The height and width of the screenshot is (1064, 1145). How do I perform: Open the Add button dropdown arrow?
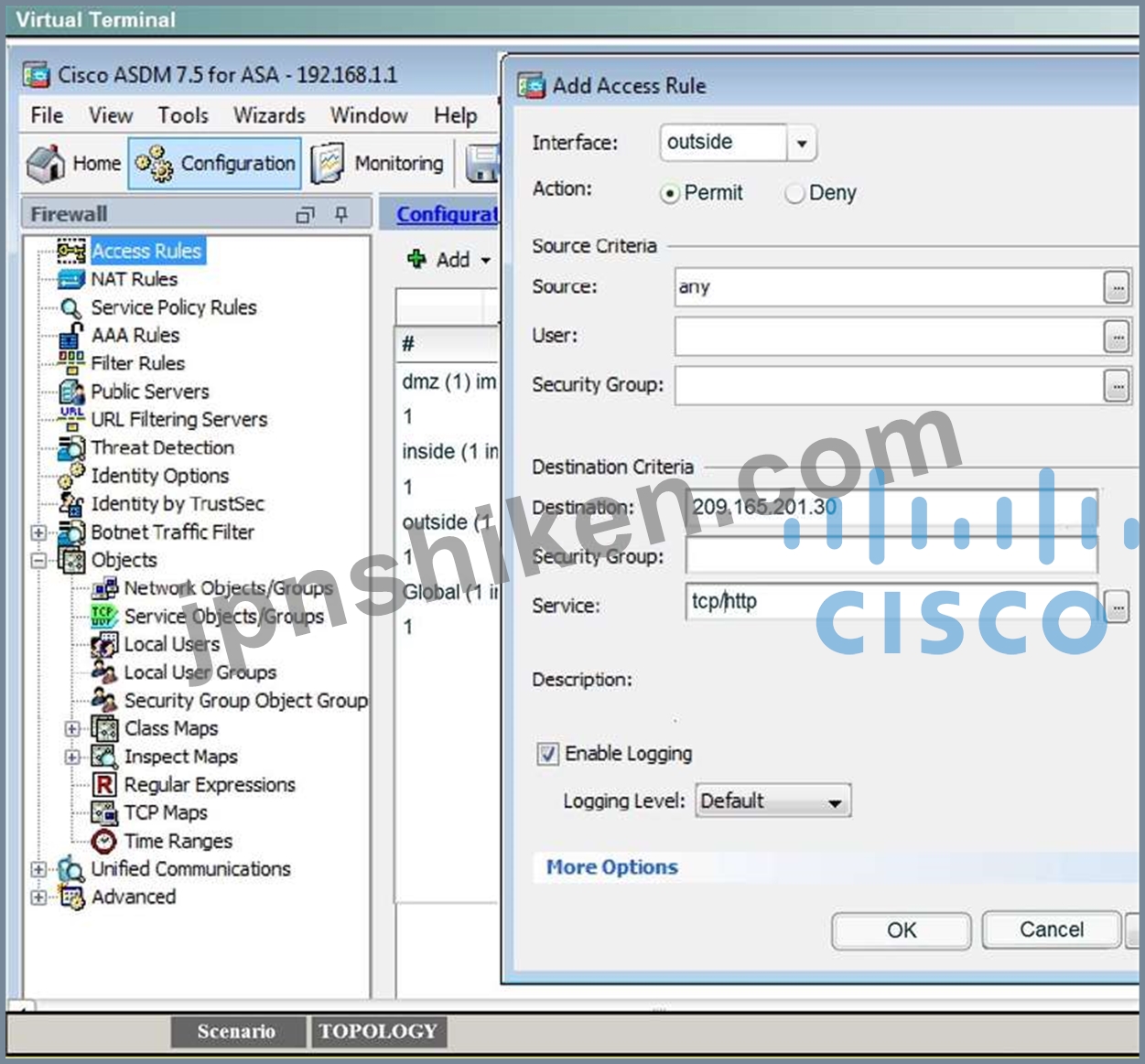tap(486, 261)
